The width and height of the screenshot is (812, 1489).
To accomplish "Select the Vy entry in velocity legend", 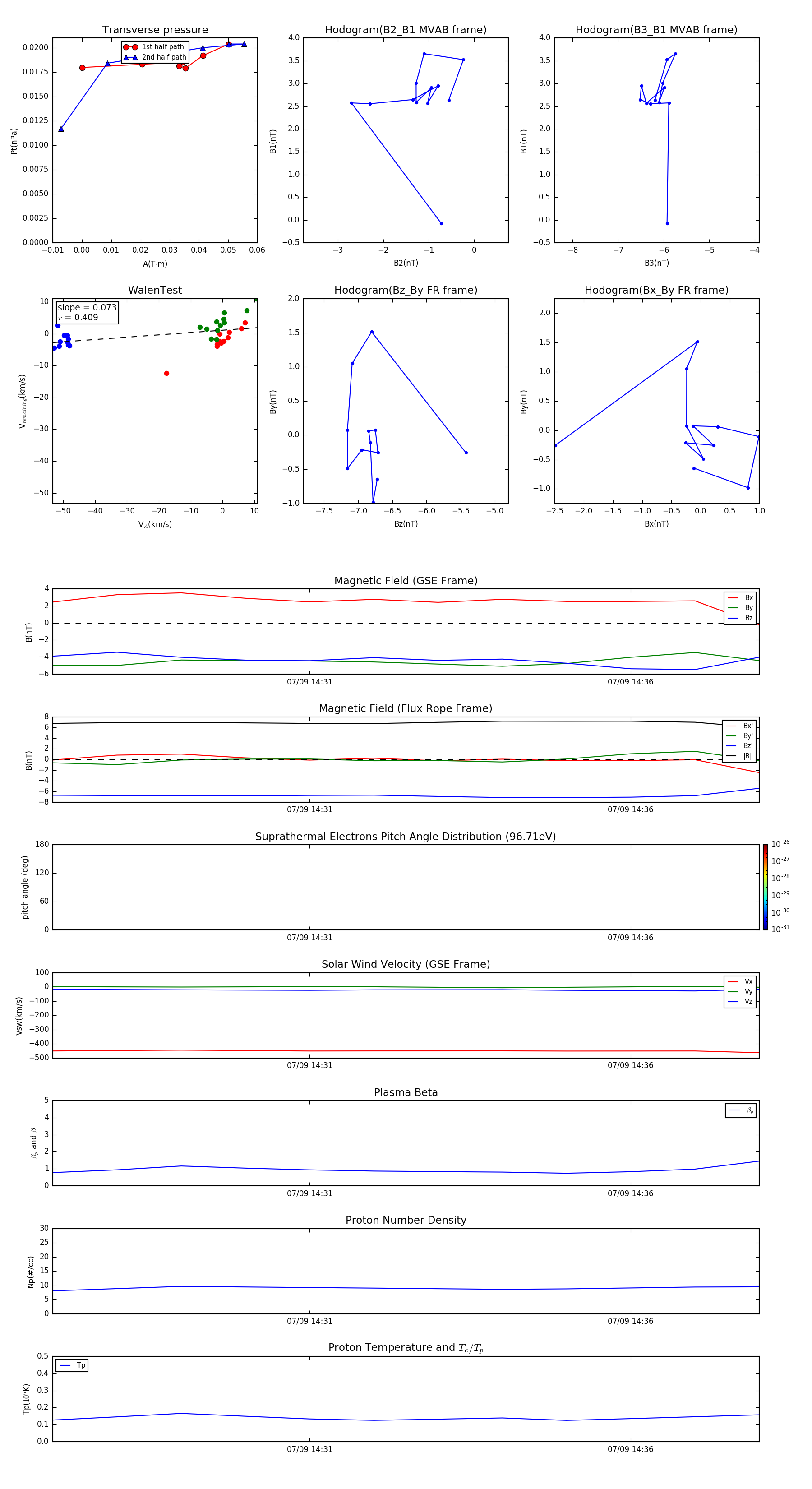I will pyautogui.click(x=740, y=991).
